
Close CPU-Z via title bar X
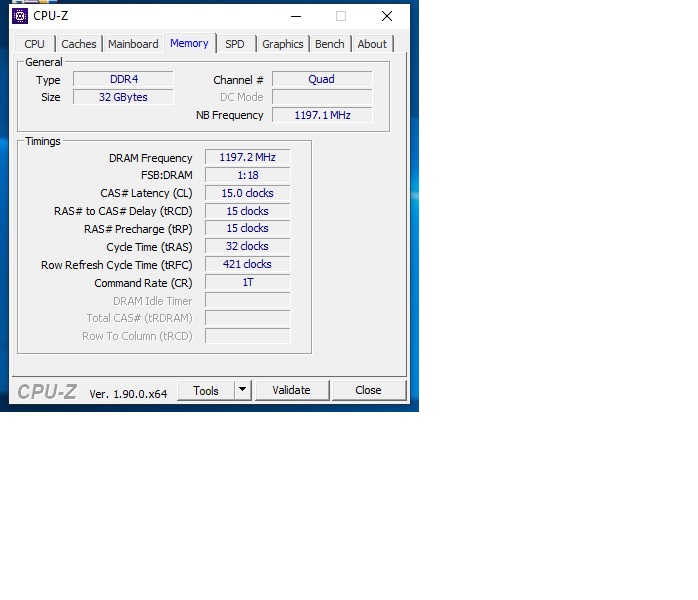coord(387,16)
